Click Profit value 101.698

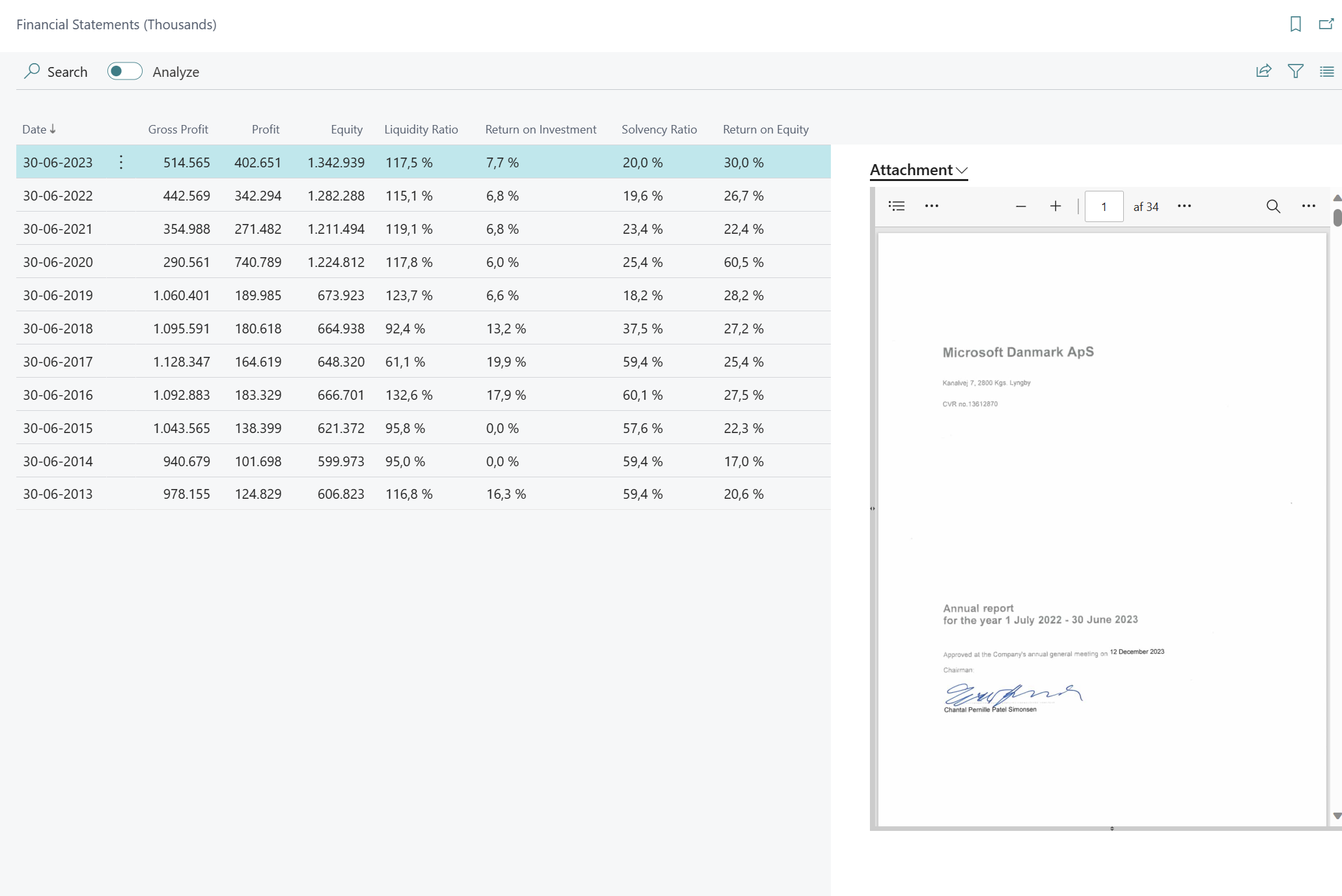pyautogui.click(x=258, y=461)
